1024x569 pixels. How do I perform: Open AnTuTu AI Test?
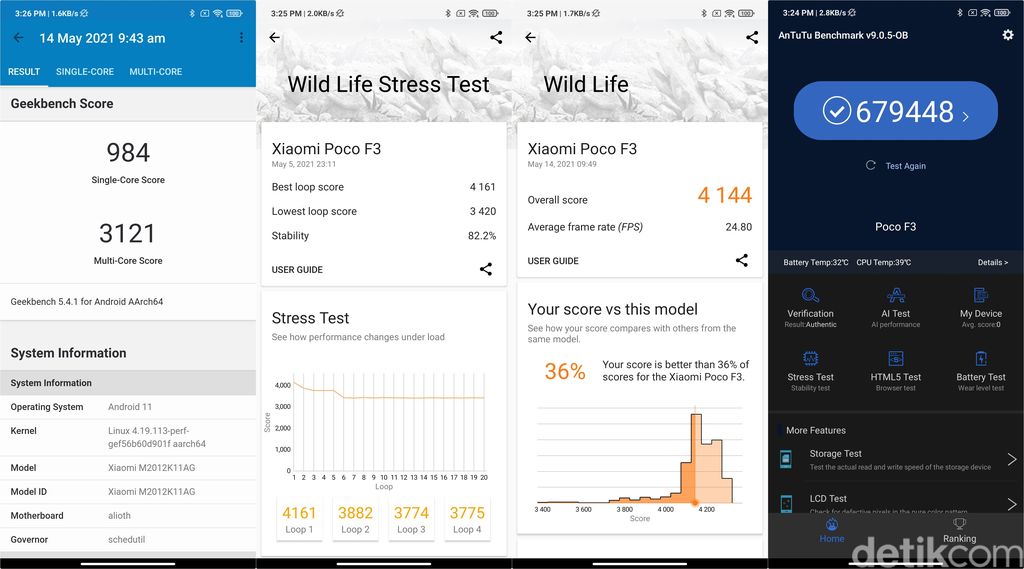(895, 307)
